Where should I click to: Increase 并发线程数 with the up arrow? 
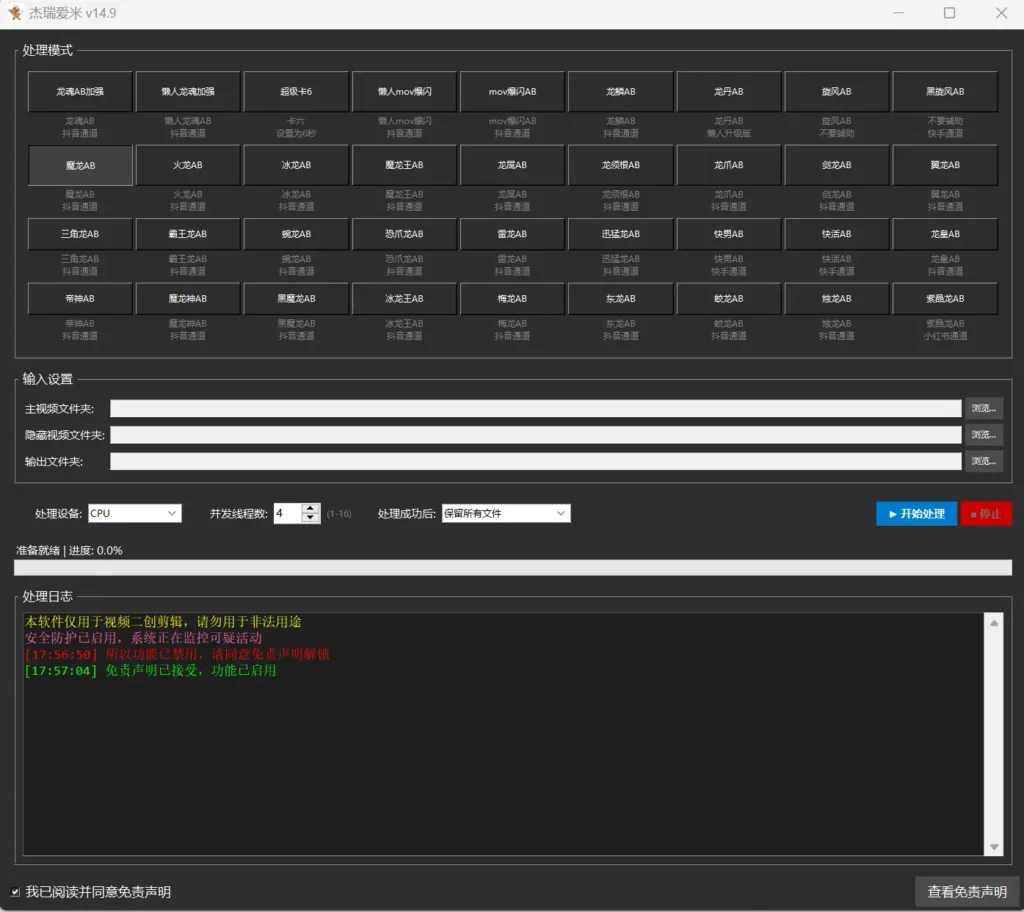click(x=311, y=509)
